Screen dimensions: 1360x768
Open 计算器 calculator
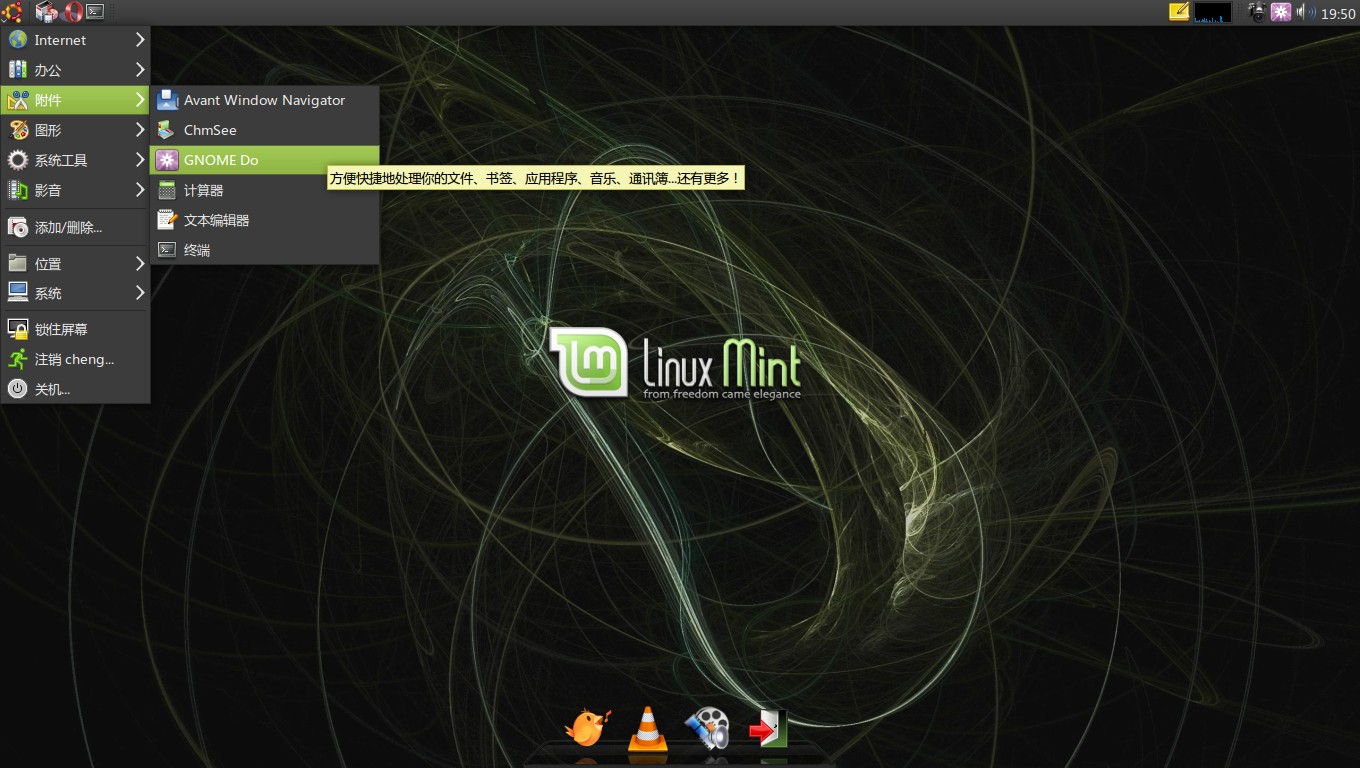coord(265,190)
